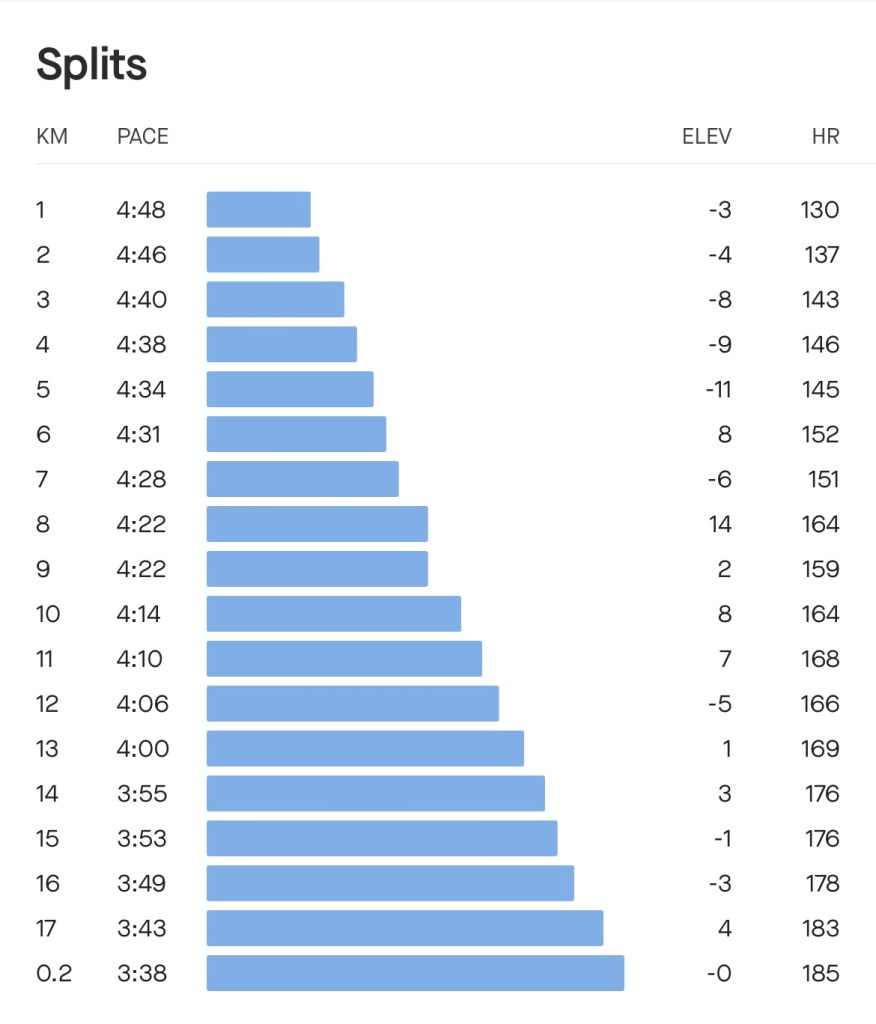This screenshot has width=876, height=1024.
Task: Select the ELEV column header
Action: click(706, 137)
